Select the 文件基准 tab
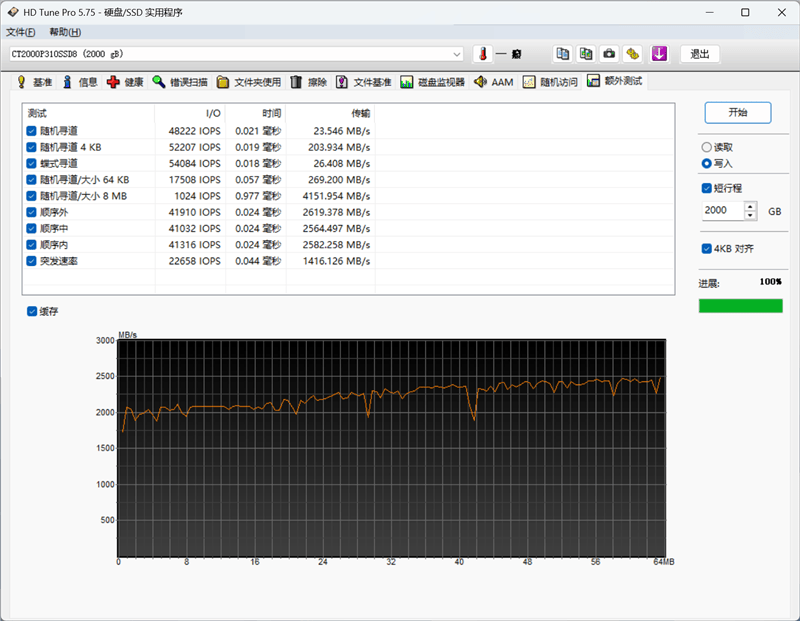This screenshot has height=621, width=800. [364, 82]
